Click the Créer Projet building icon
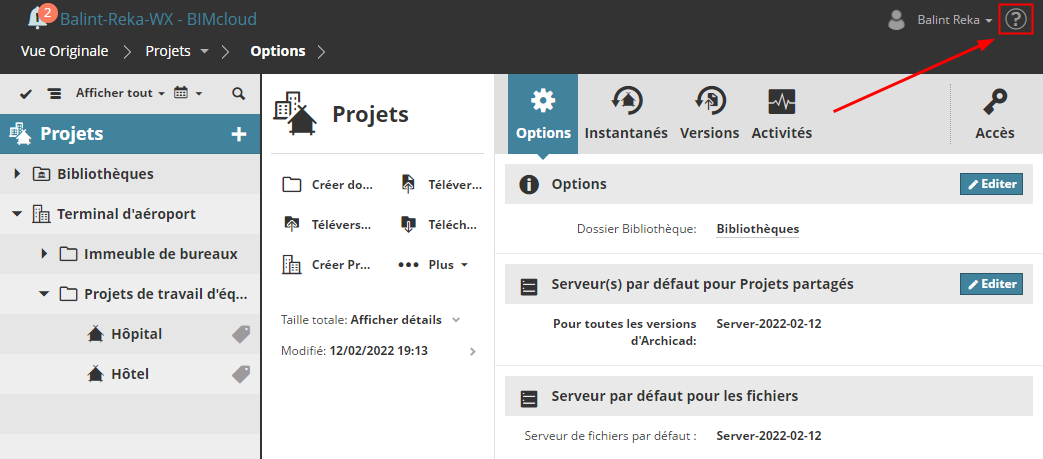The width and height of the screenshot is (1043, 459). pos(292,265)
